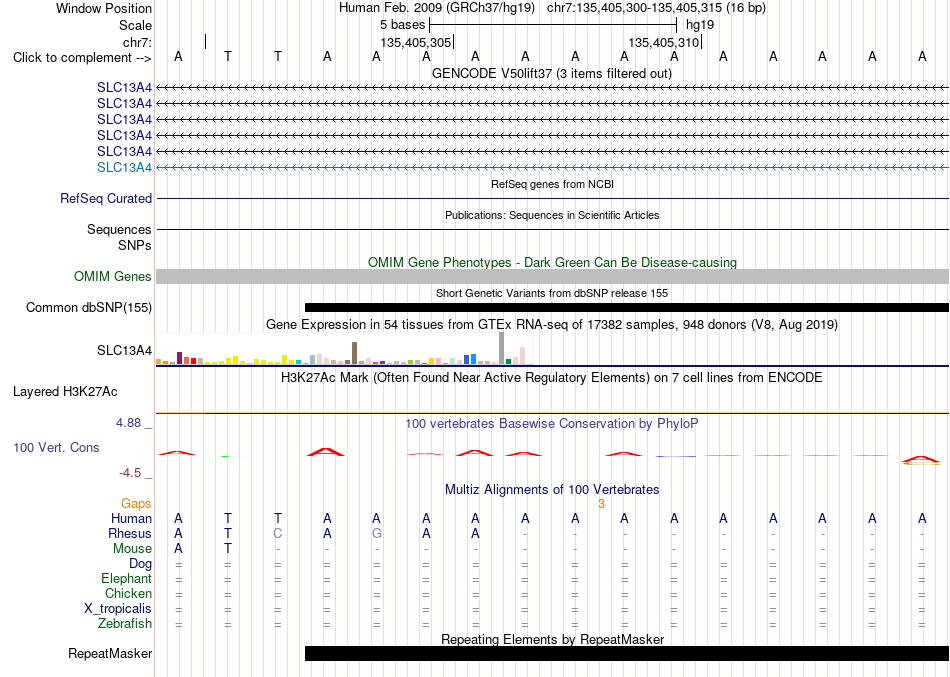Viewport: 950px width, 677px height.
Task: Click the tall gray bar in GTEx chart
Action: pyautogui.click(x=502, y=349)
